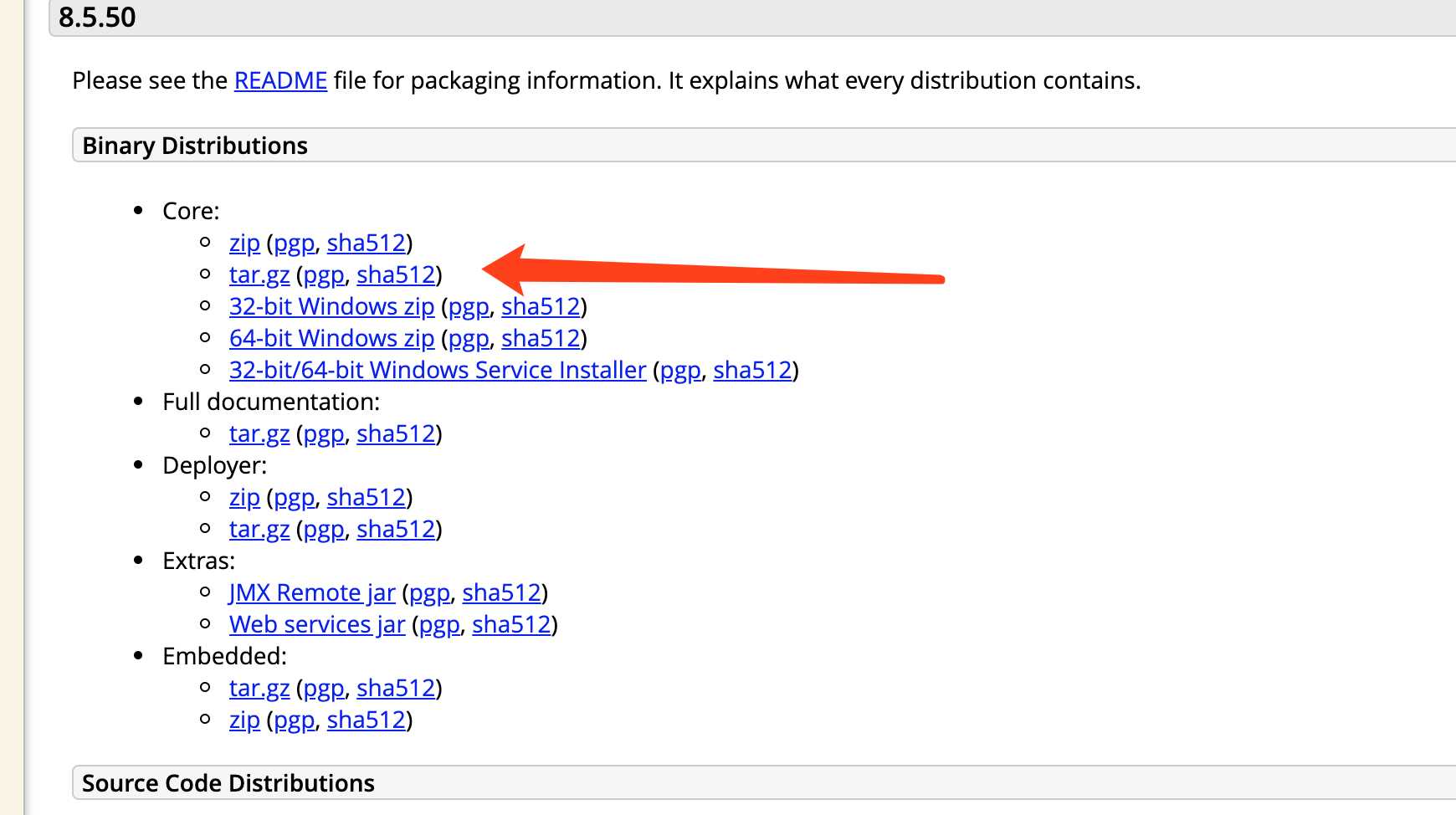Open pgp signature for Core tar.gz

[324, 275]
